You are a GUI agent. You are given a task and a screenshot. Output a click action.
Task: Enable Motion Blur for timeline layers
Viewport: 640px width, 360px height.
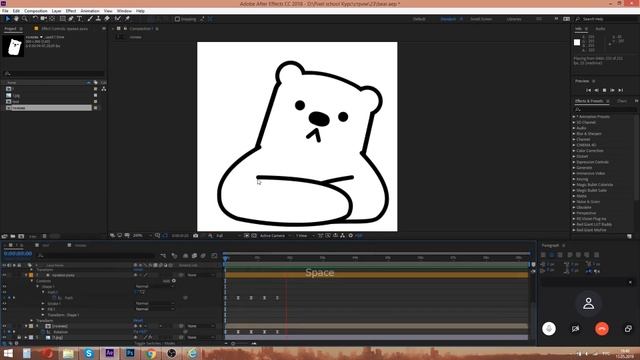point(203,256)
